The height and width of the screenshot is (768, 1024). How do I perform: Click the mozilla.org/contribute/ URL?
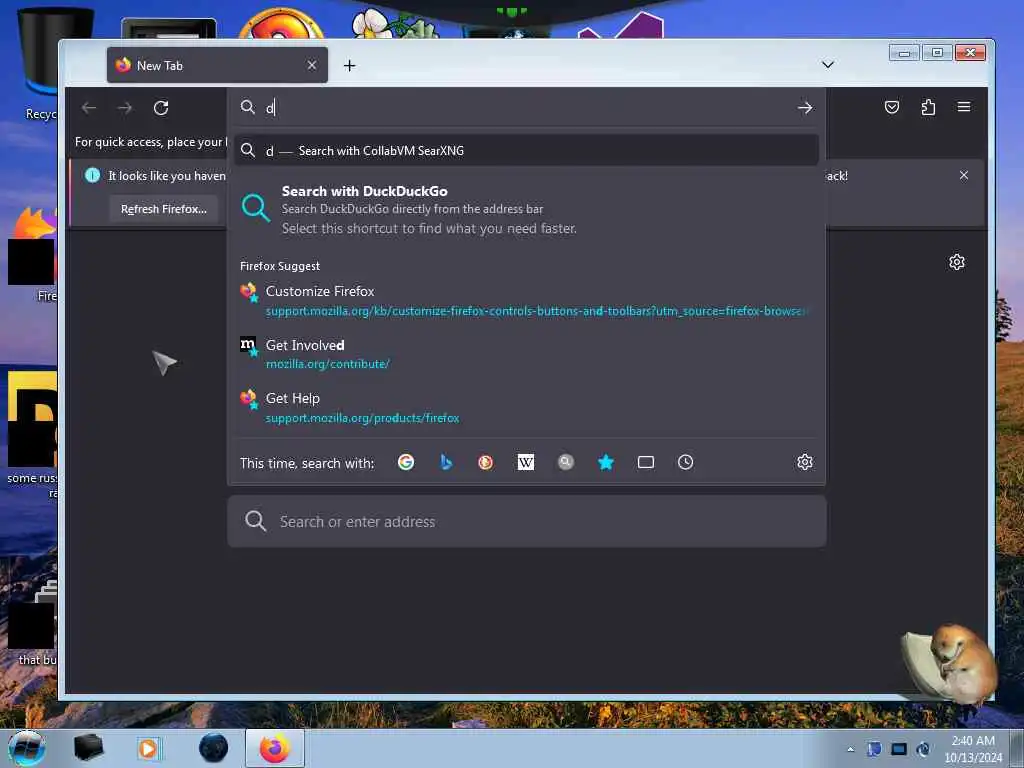click(x=327, y=364)
